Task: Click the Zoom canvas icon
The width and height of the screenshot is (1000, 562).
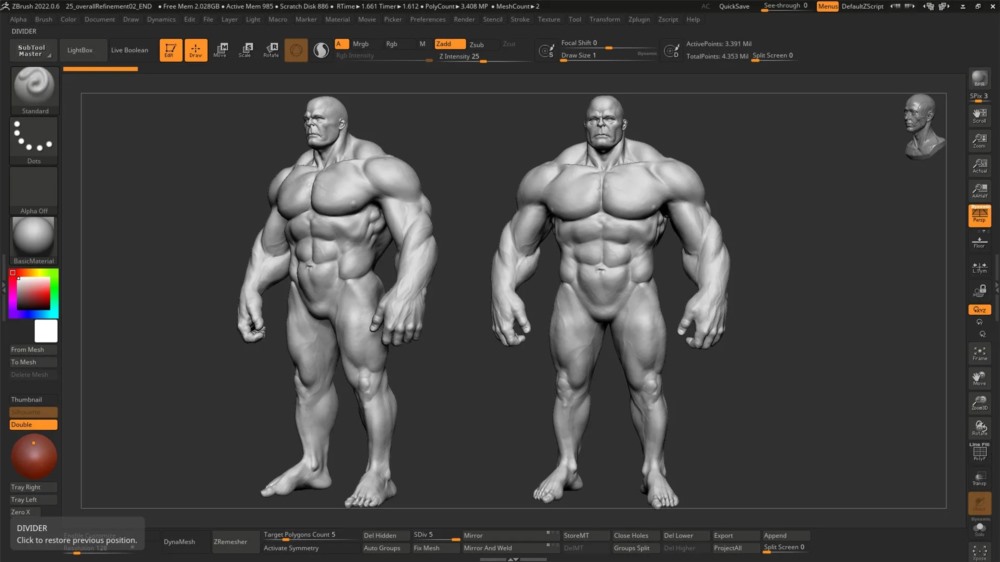Action: [x=980, y=140]
